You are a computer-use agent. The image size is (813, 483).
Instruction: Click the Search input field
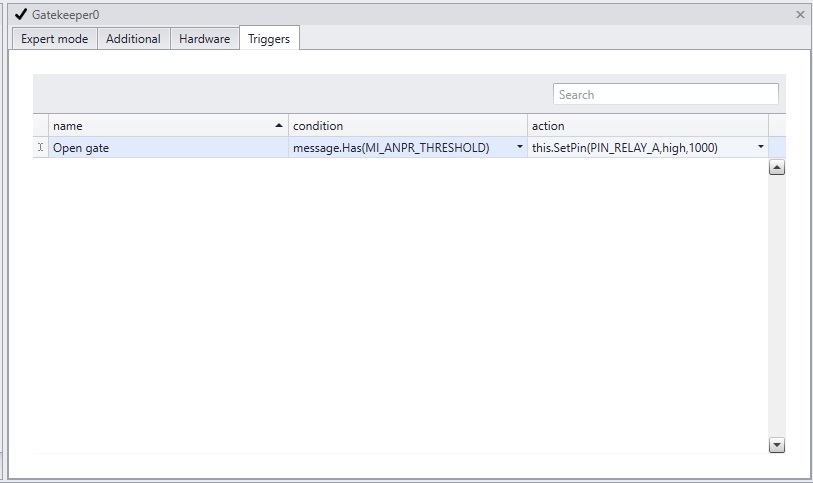point(666,94)
